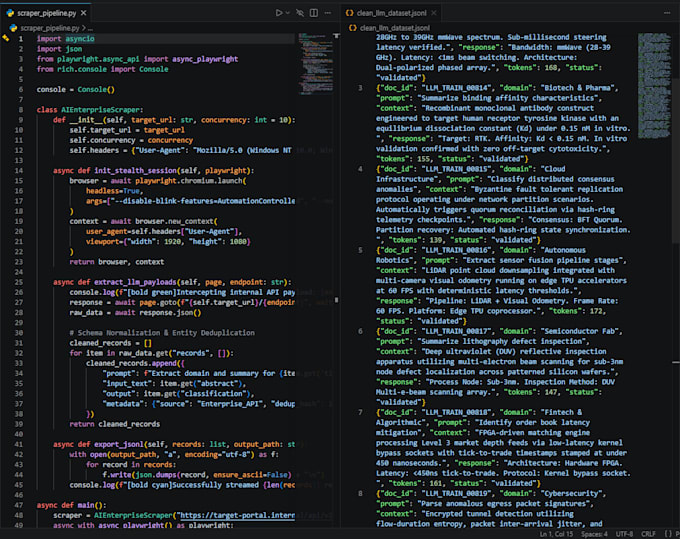
Task: Click line number 14 in the Python editor
Action: coord(19,170)
